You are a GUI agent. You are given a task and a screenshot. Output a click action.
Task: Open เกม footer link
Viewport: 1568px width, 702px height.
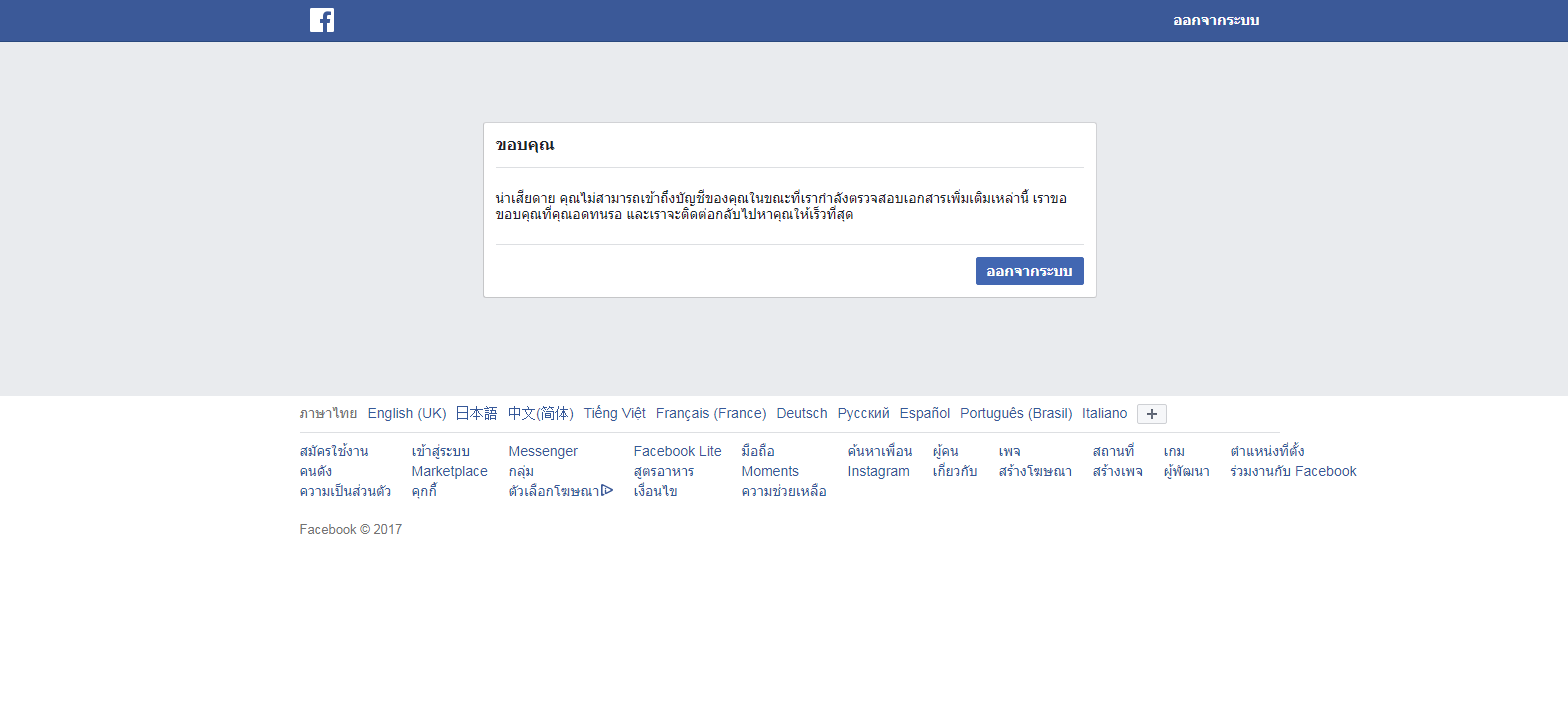[1174, 451]
